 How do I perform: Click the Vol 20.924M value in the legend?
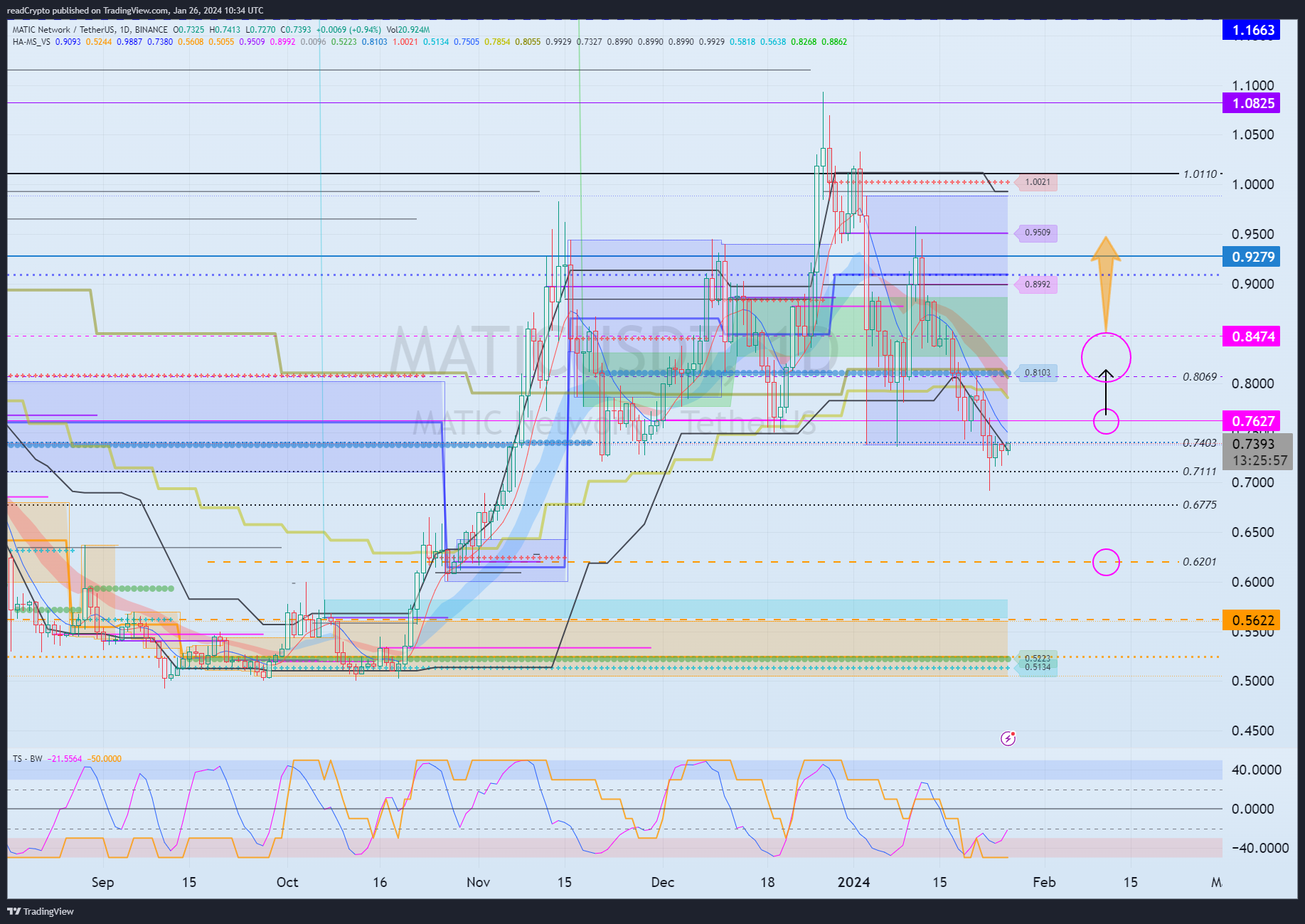(408, 30)
